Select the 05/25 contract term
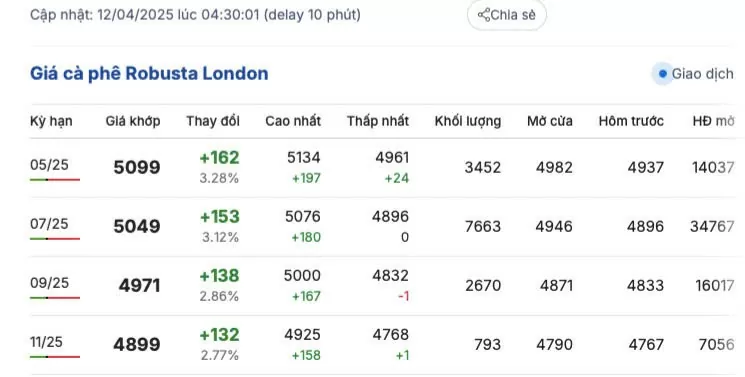 coord(49,165)
